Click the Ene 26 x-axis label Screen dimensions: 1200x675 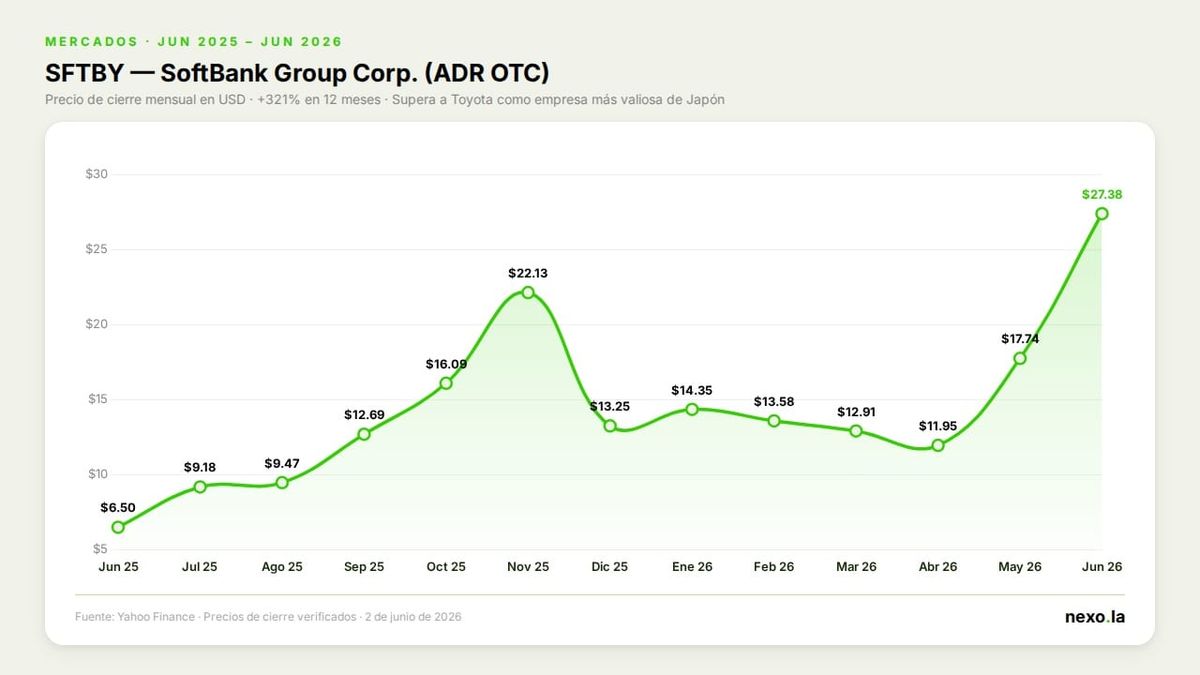click(x=692, y=567)
